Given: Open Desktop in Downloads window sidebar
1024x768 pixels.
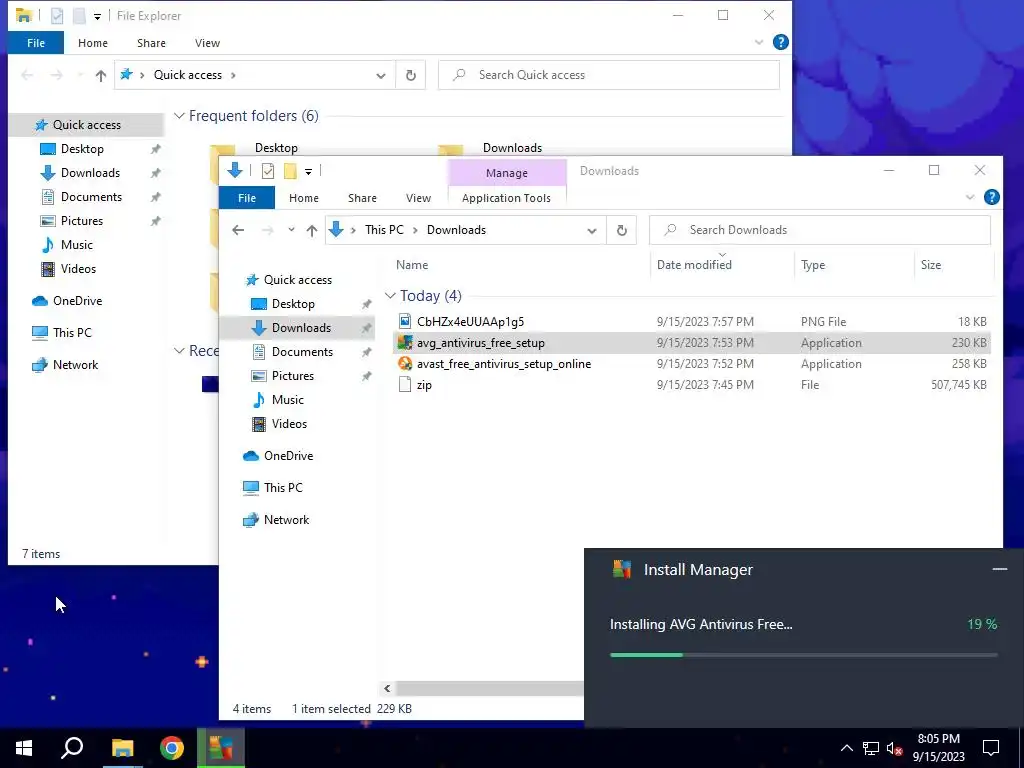Looking at the screenshot, I should [293, 304].
